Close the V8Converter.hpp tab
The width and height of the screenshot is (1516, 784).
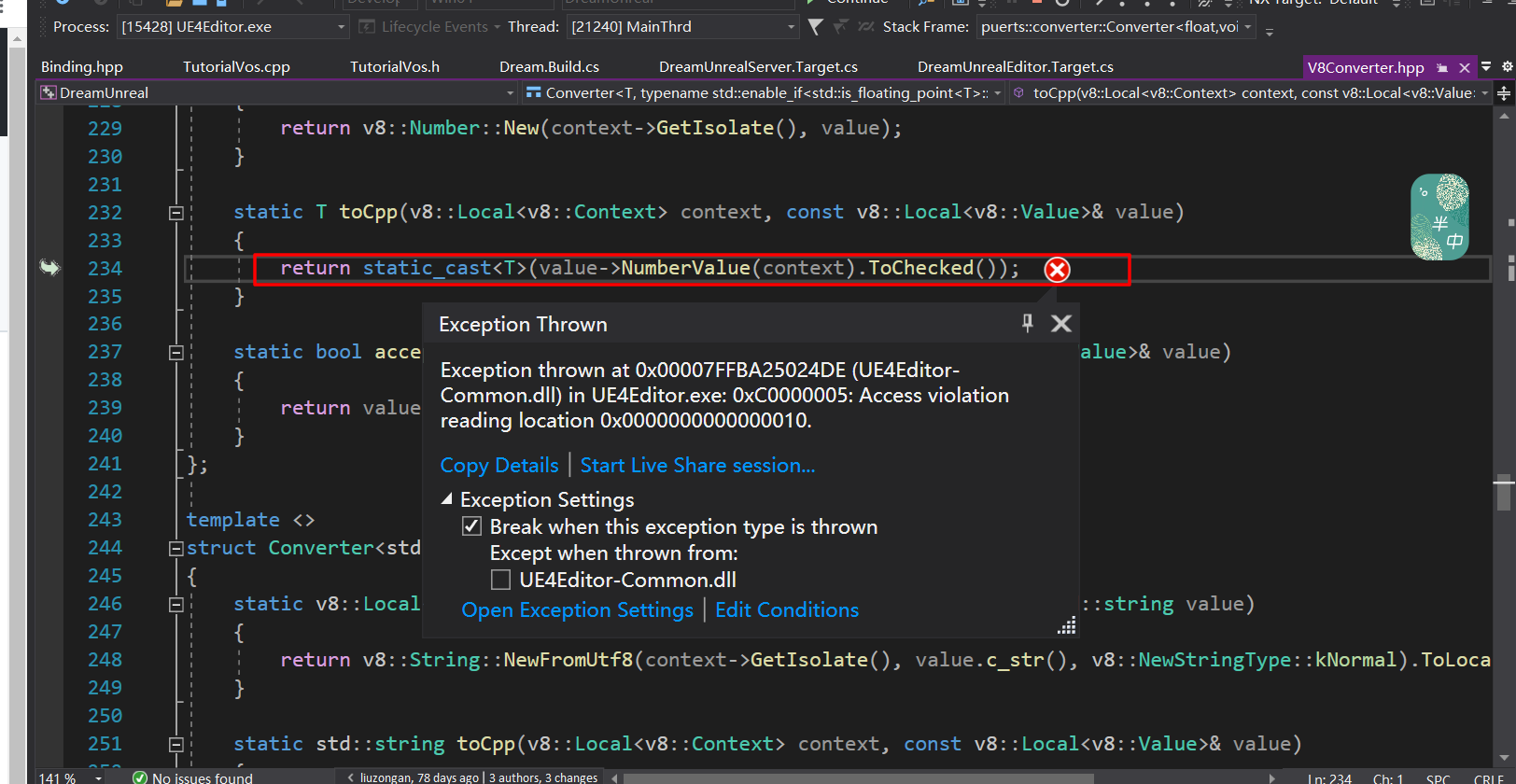(1465, 67)
